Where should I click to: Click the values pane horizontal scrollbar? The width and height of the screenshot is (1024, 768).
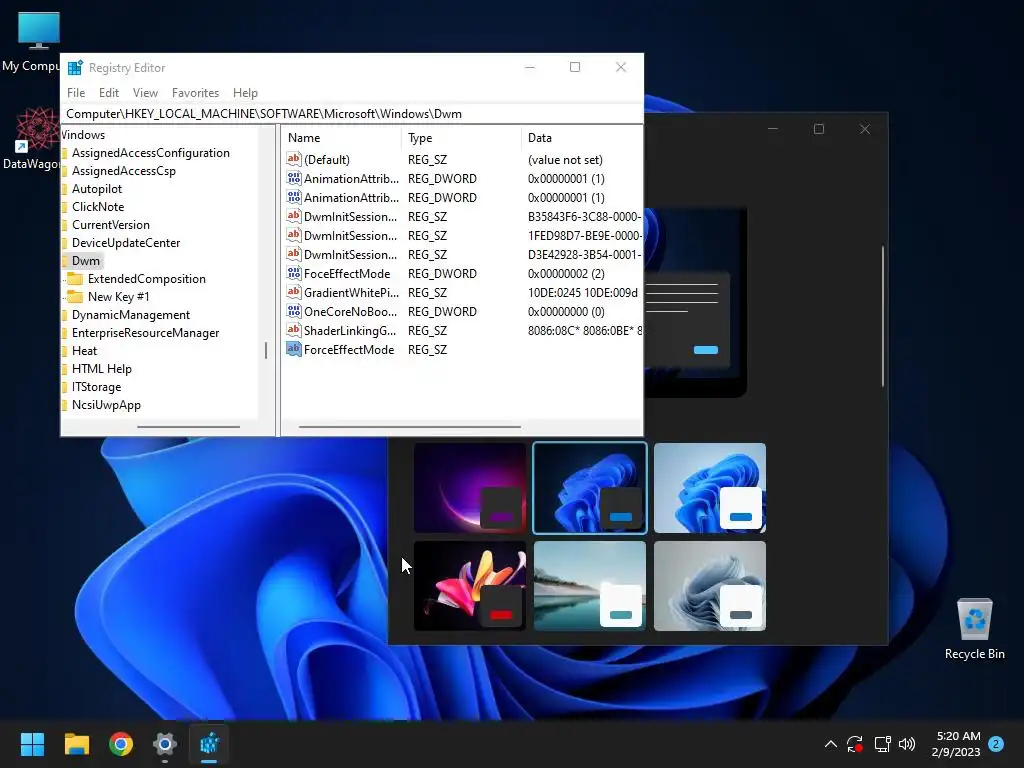pyautogui.click(x=409, y=427)
